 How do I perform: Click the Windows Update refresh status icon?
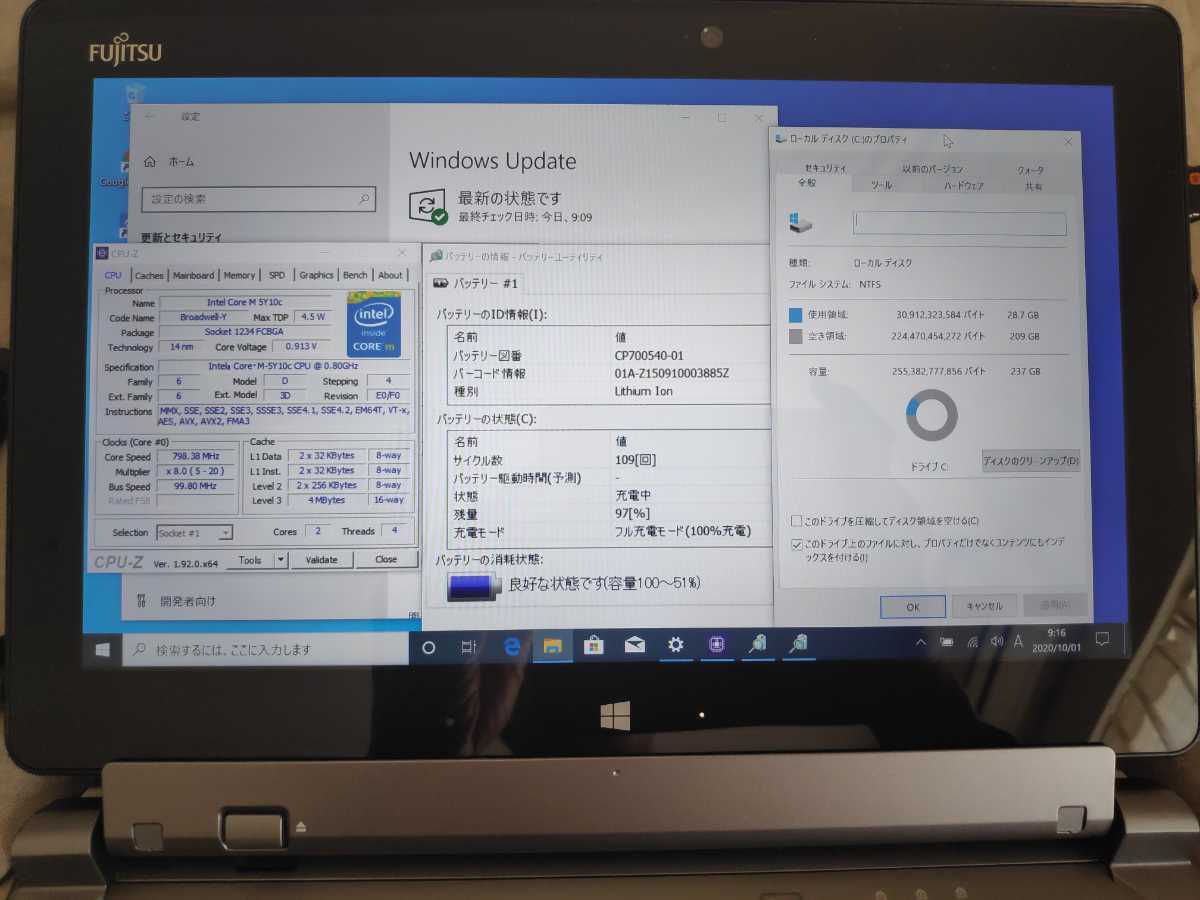click(428, 207)
